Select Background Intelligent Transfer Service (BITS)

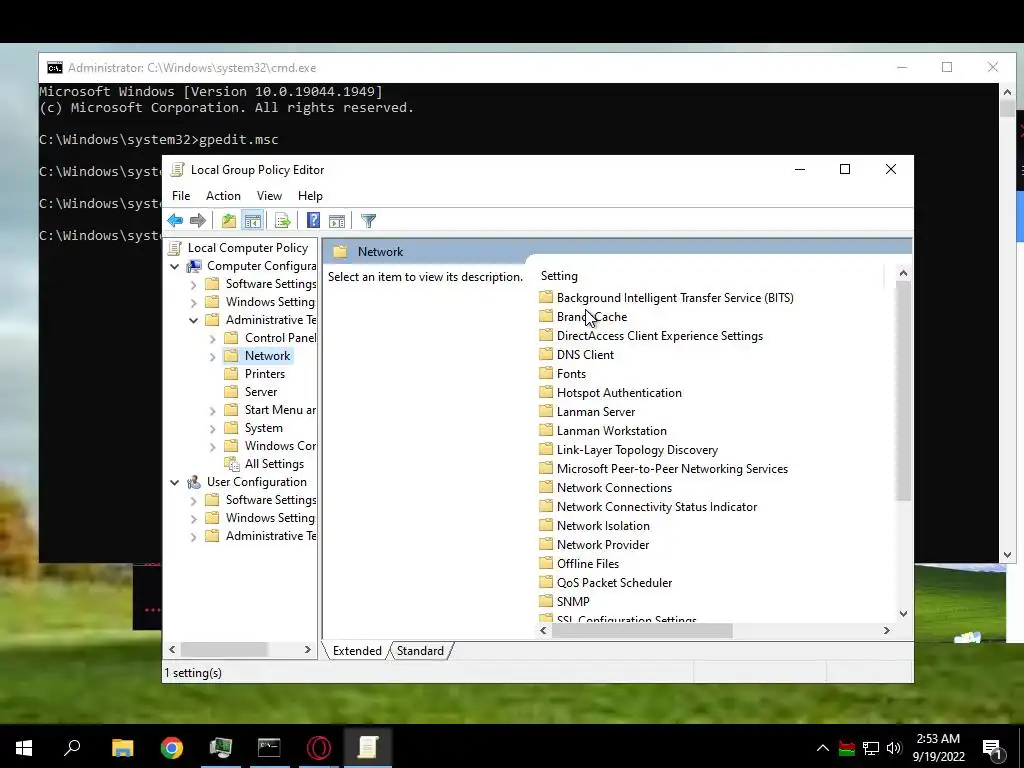pos(675,298)
